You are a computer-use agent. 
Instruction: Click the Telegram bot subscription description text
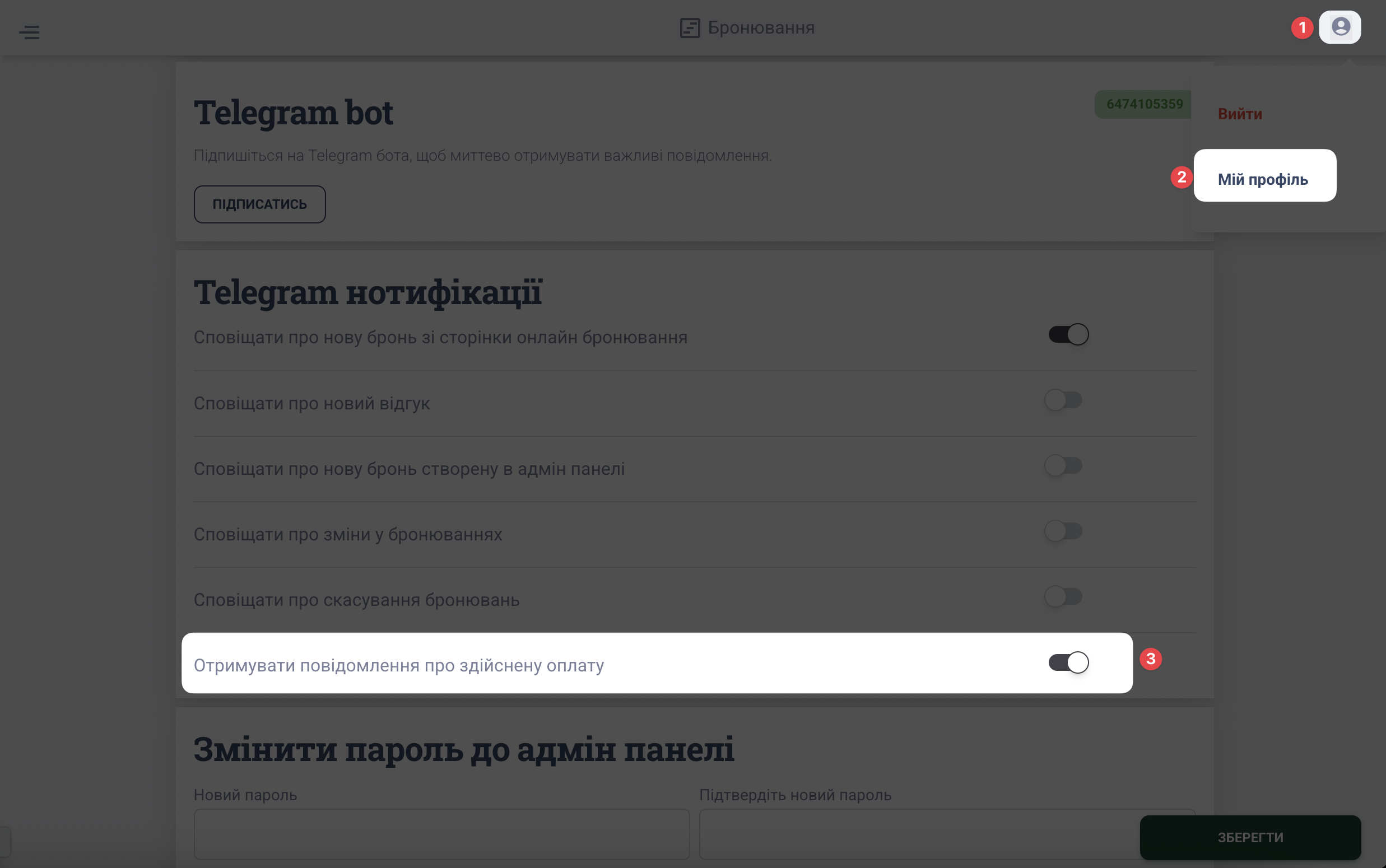(x=483, y=156)
